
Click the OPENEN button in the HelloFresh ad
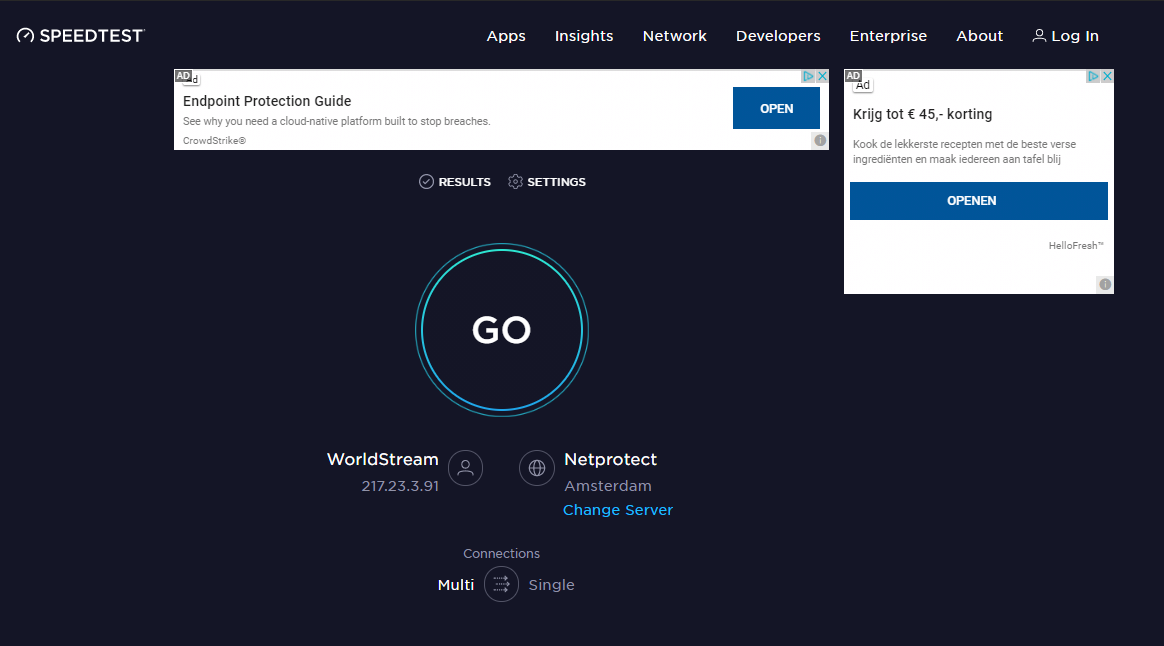pos(978,200)
